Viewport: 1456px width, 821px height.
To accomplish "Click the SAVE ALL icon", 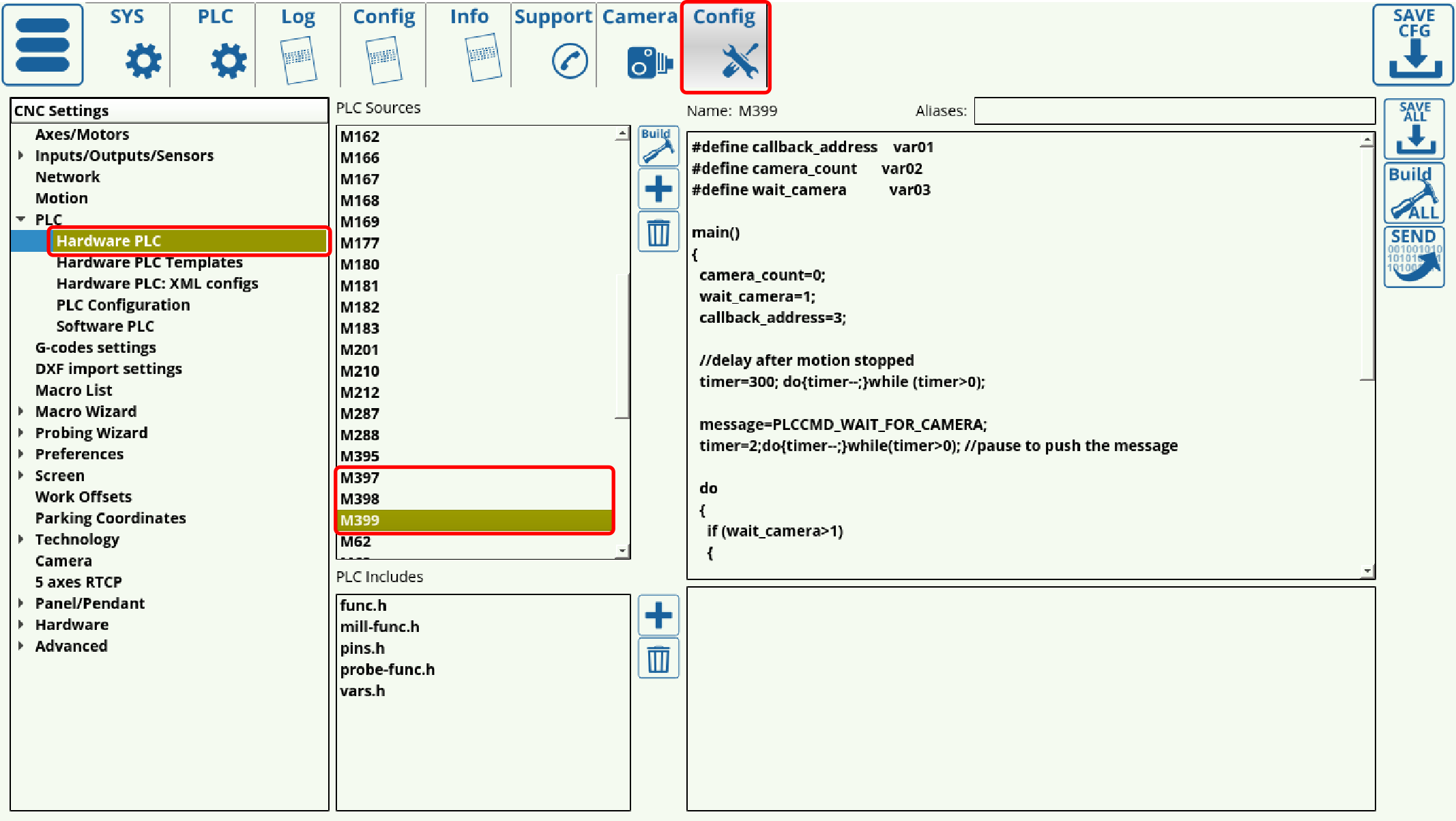I will [1414, 128].
